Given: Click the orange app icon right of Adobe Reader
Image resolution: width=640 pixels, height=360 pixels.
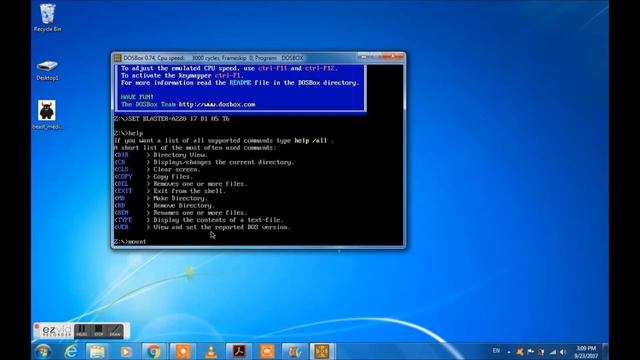Looking at the screenshot, I should pyautogui.click(x=267, y=351).
